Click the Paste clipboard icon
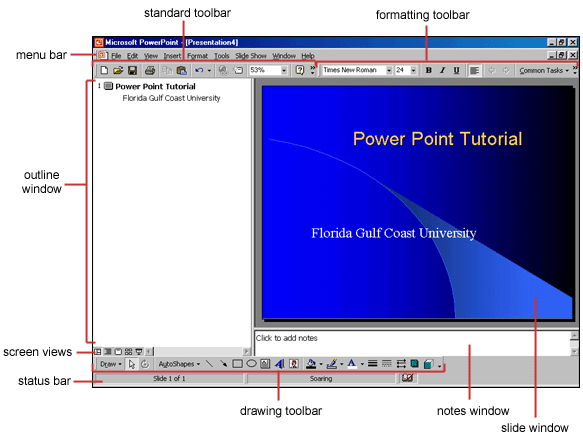This screenshot has height=437, width=583. tap(181, 70)
